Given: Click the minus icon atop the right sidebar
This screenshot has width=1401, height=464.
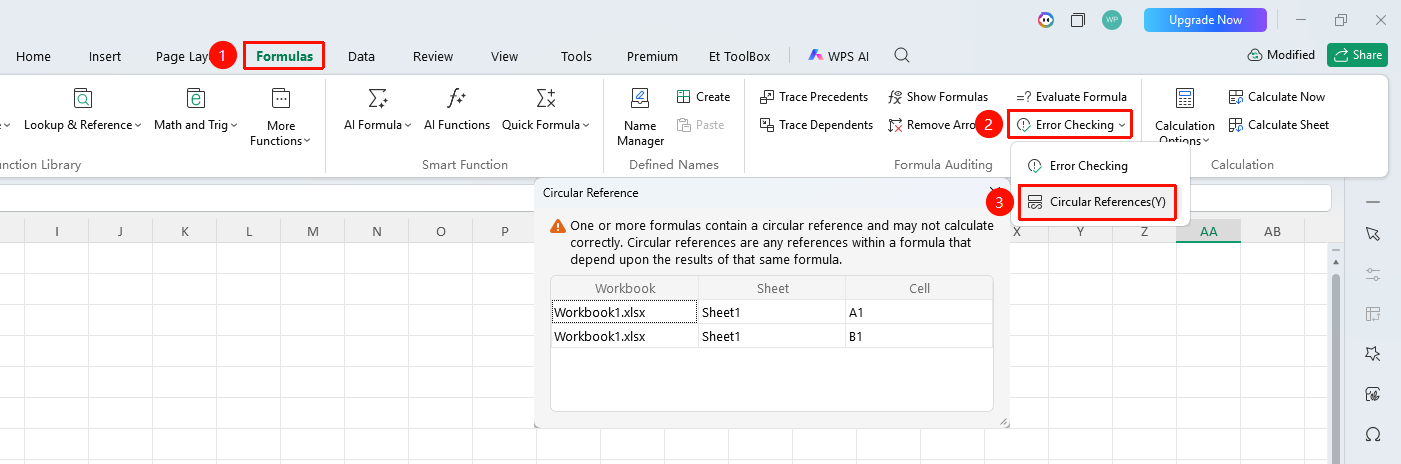Looking at the screenshot, I should (x=1373, y=201).
